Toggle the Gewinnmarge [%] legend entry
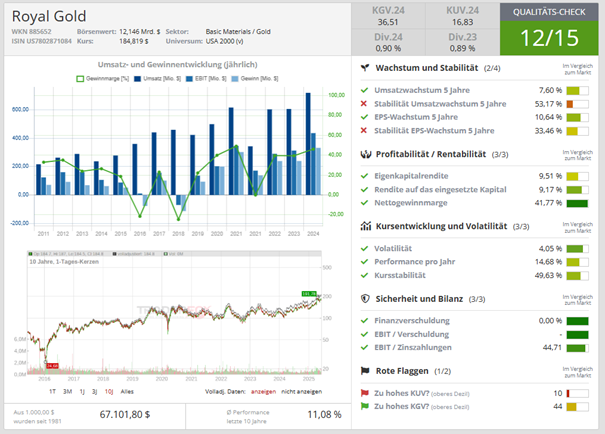The height and width of the screenshot is (434, 605). click(x=102, y=79)
